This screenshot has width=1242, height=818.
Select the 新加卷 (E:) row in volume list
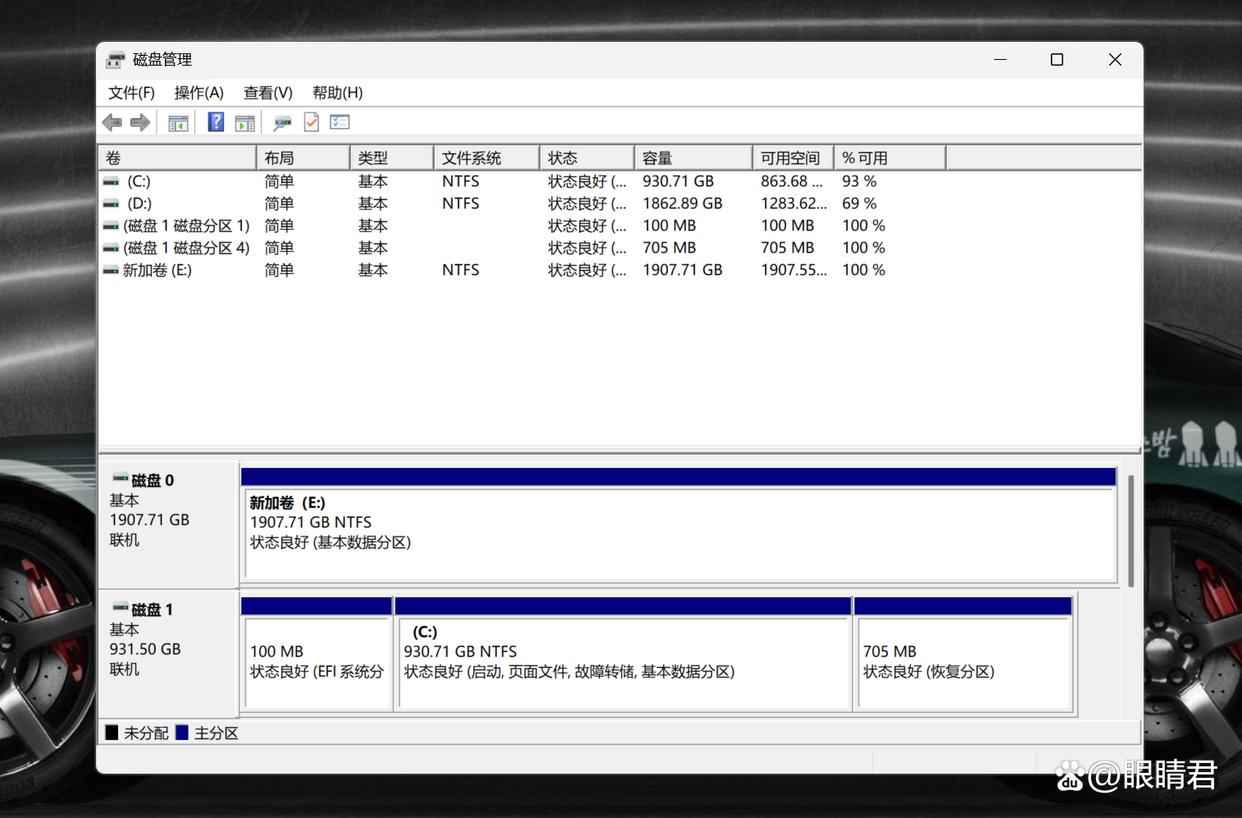click(x=156, y=270)
